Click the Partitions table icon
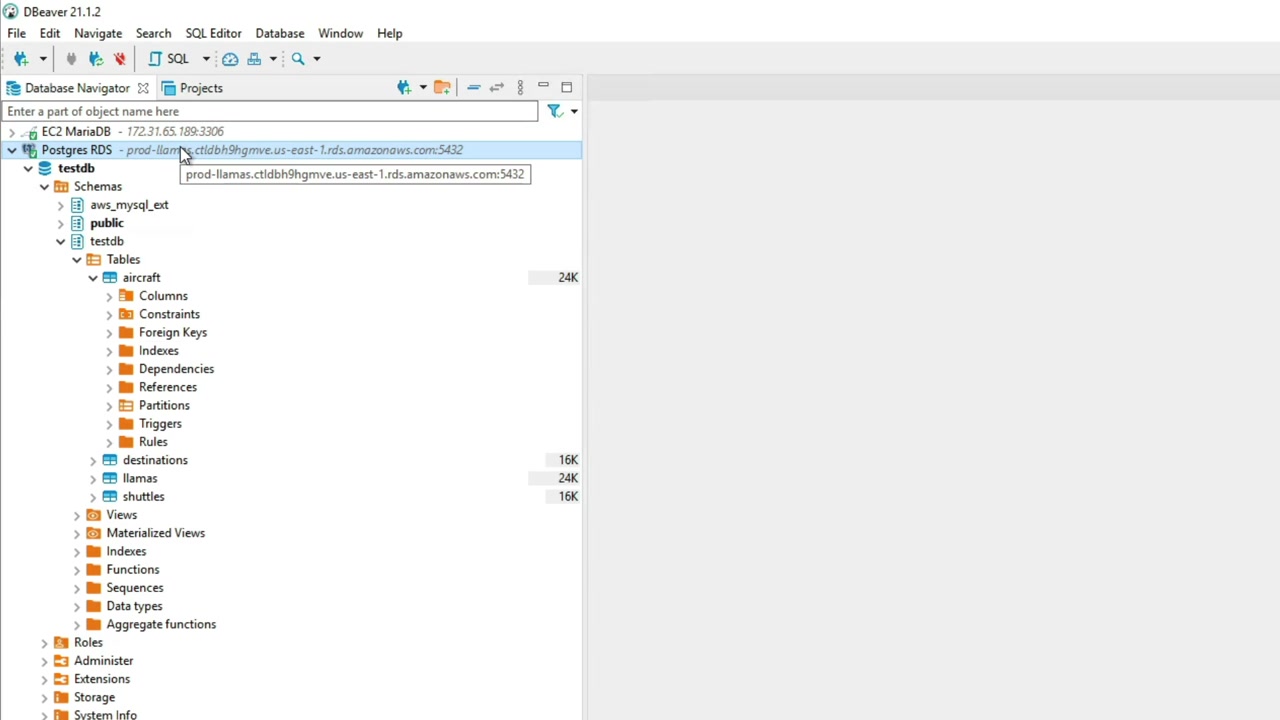The image size is (1280, 720). (126, 405)
